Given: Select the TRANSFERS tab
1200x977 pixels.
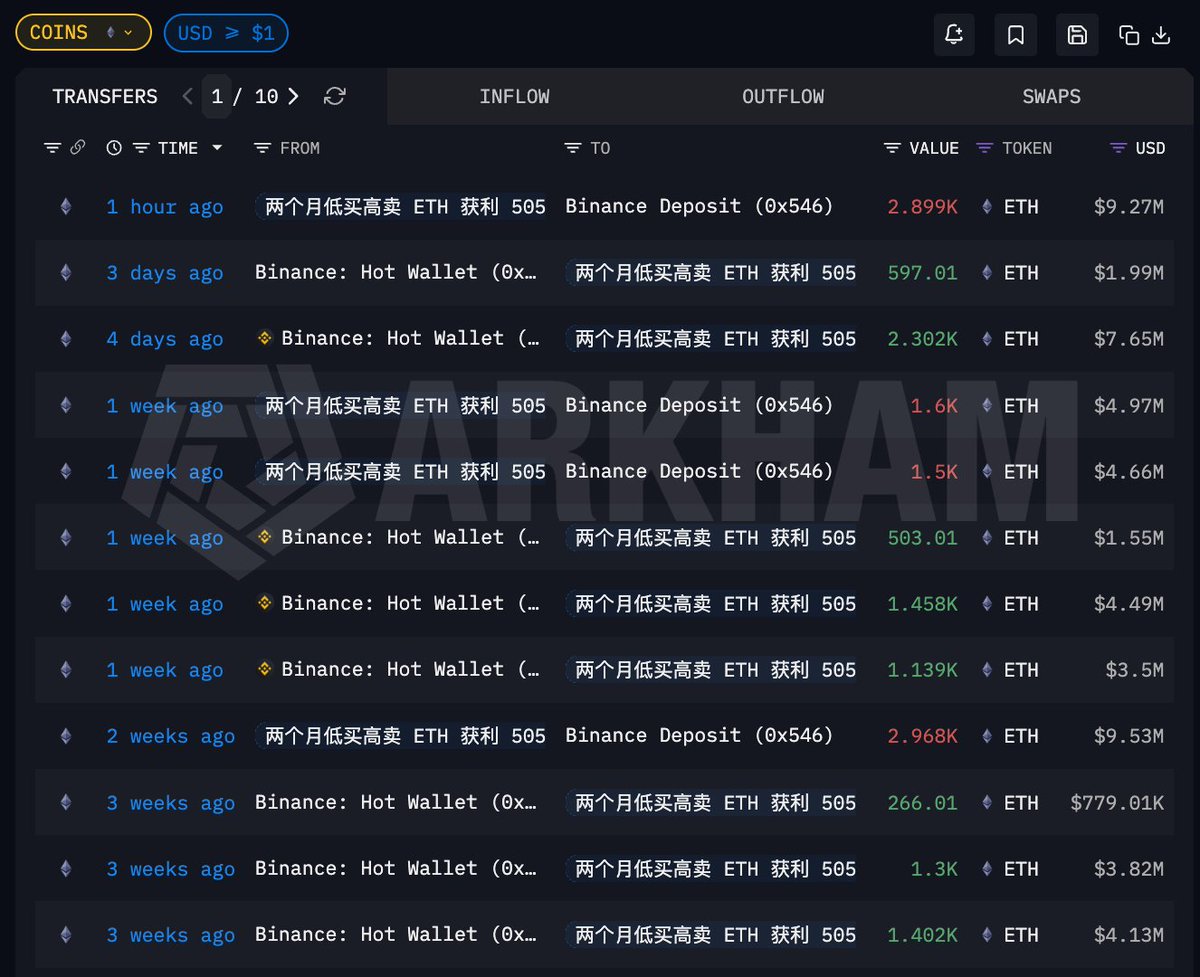Looking at the screenshot, I should [105, 97].
